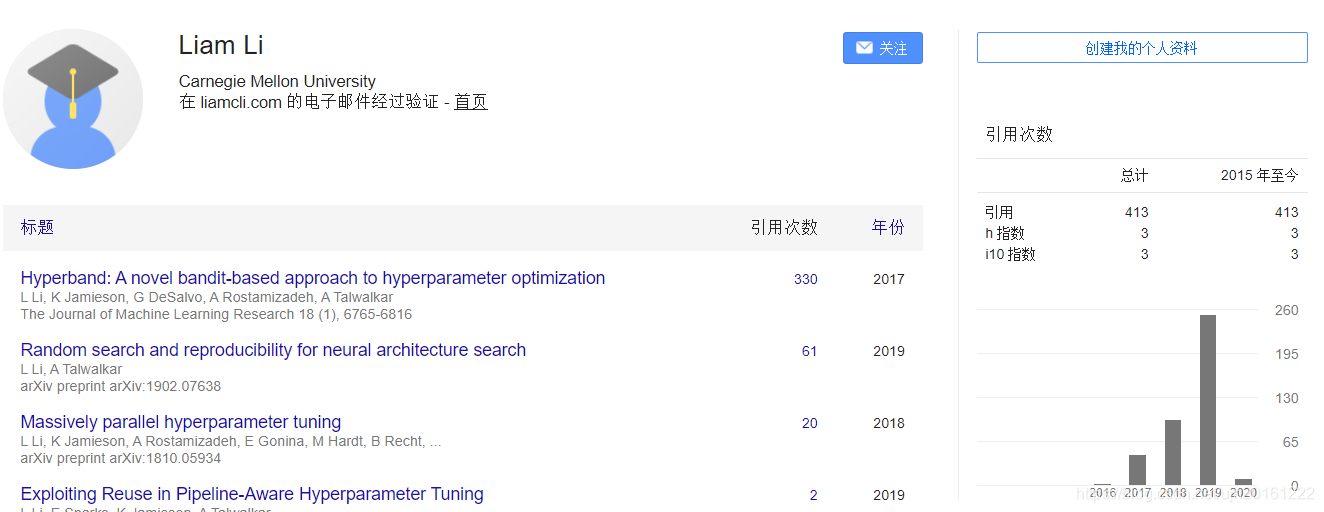
Task: Click the 关注 follow button
Action: coord(882,48)
